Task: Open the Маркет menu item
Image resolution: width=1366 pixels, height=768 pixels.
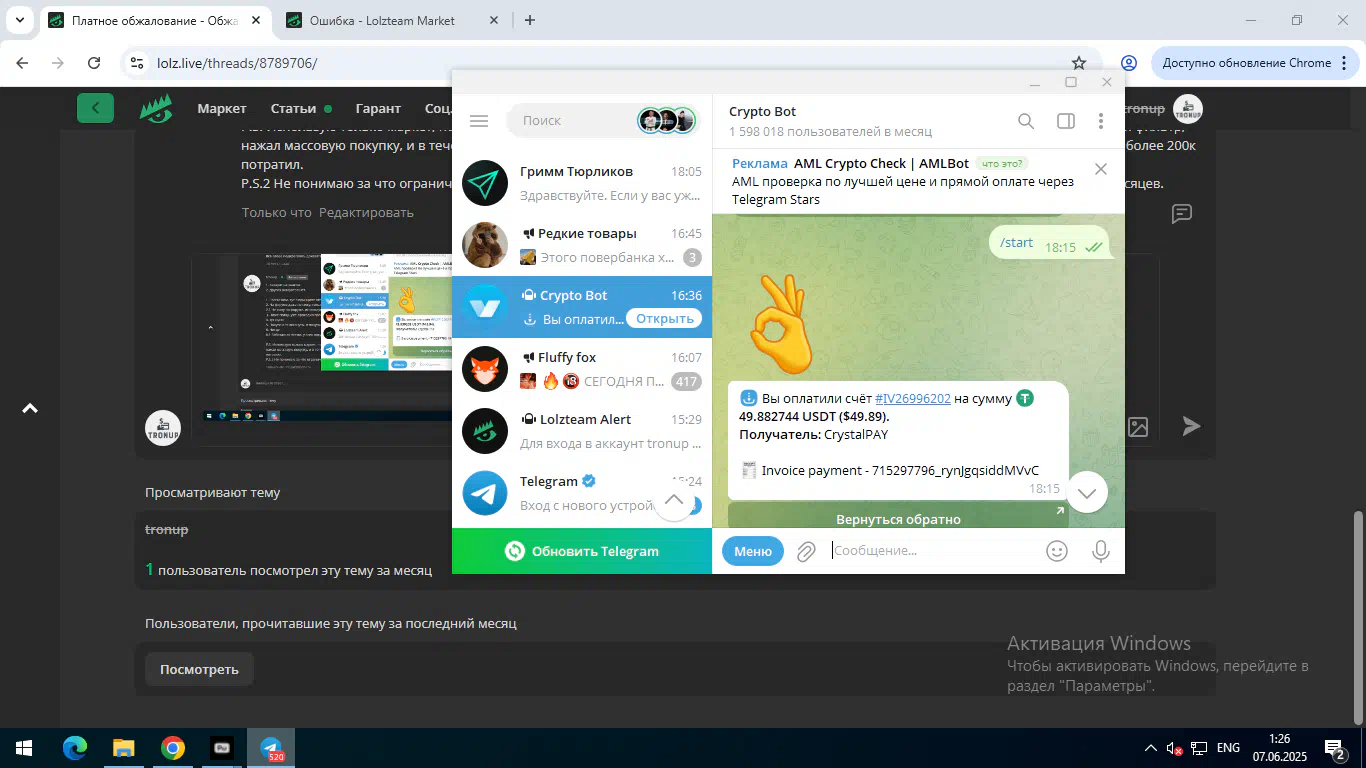Action: tap(222, 108)
